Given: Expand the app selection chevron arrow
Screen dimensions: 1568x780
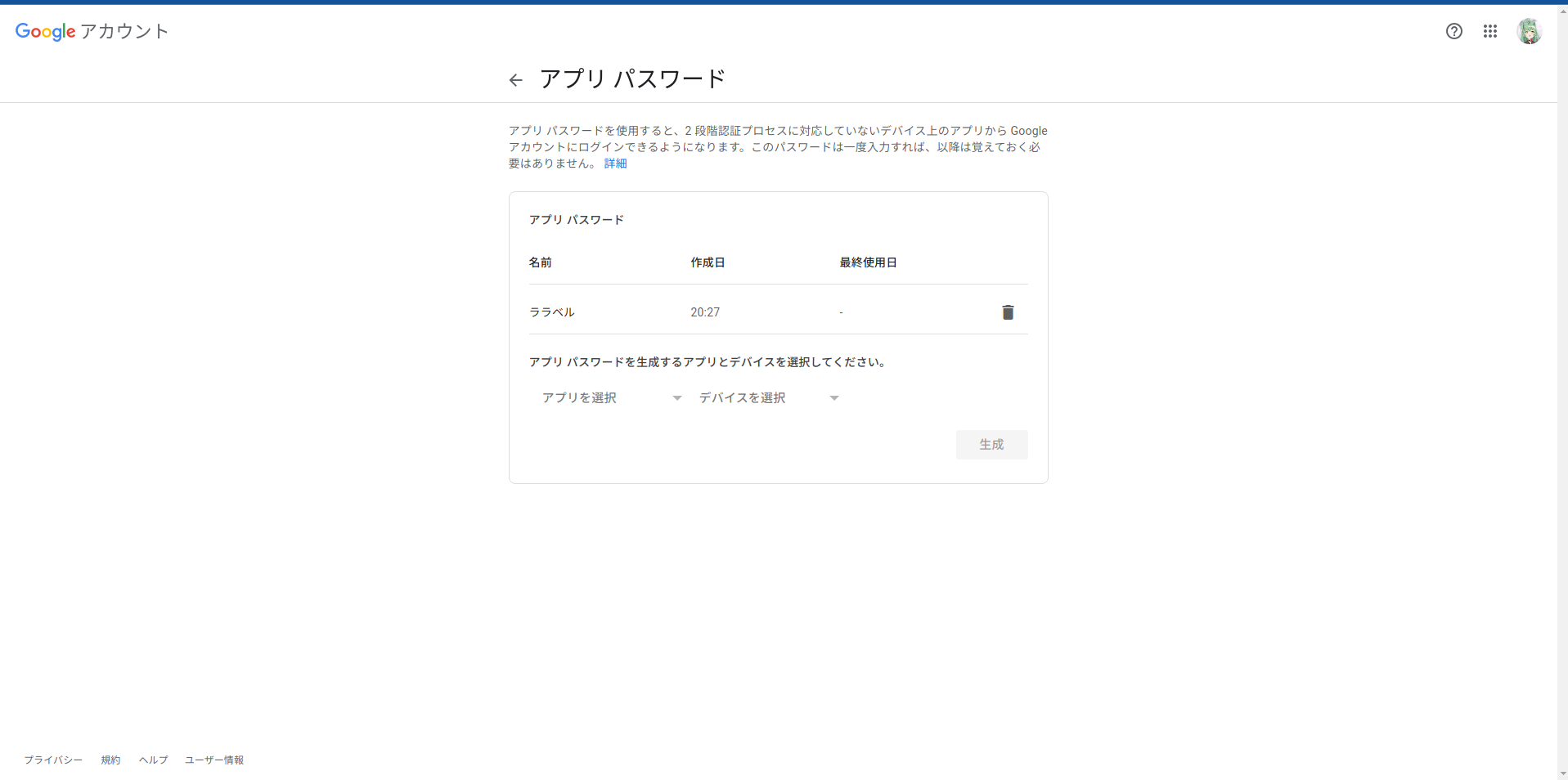Looking at the screenshot, I should point(676,397).
